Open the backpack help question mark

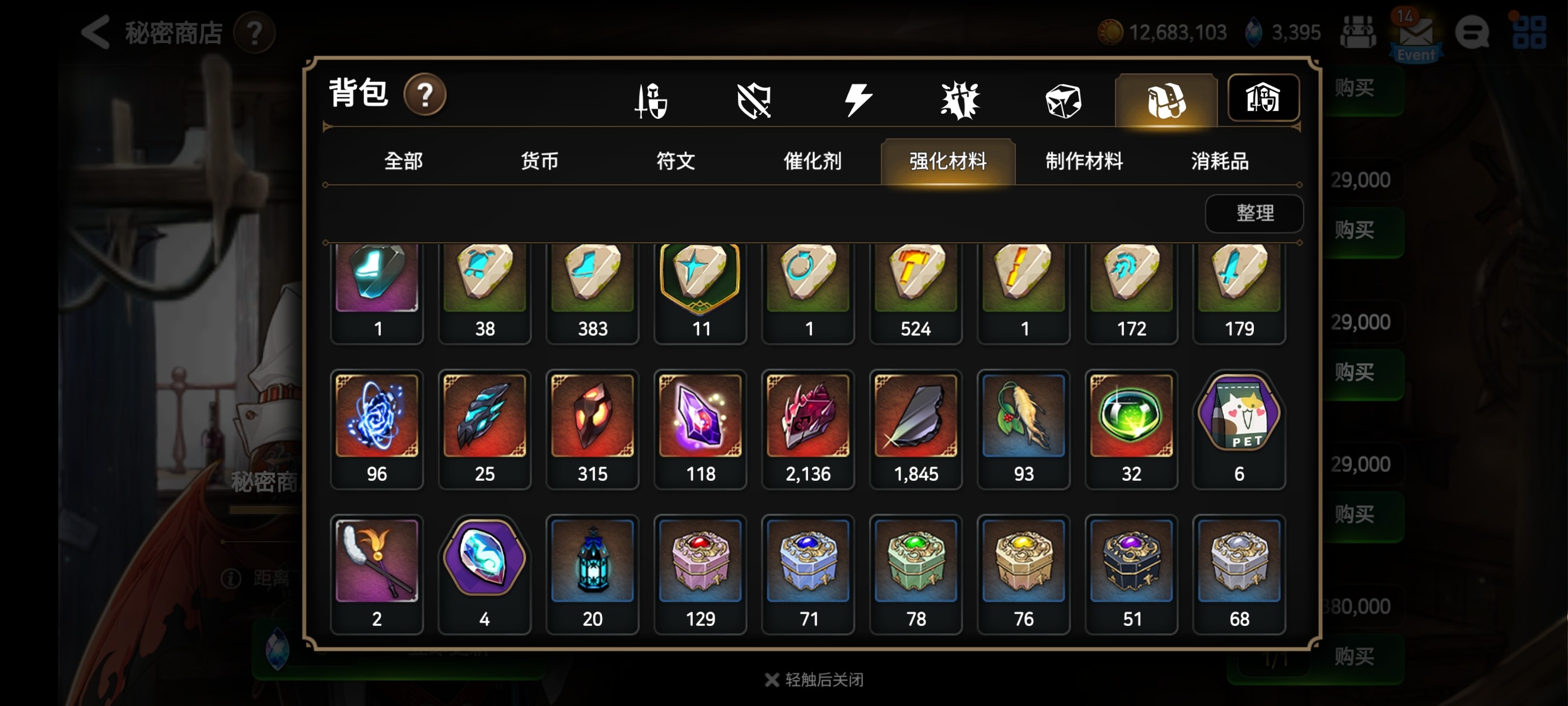pos(425,95)
